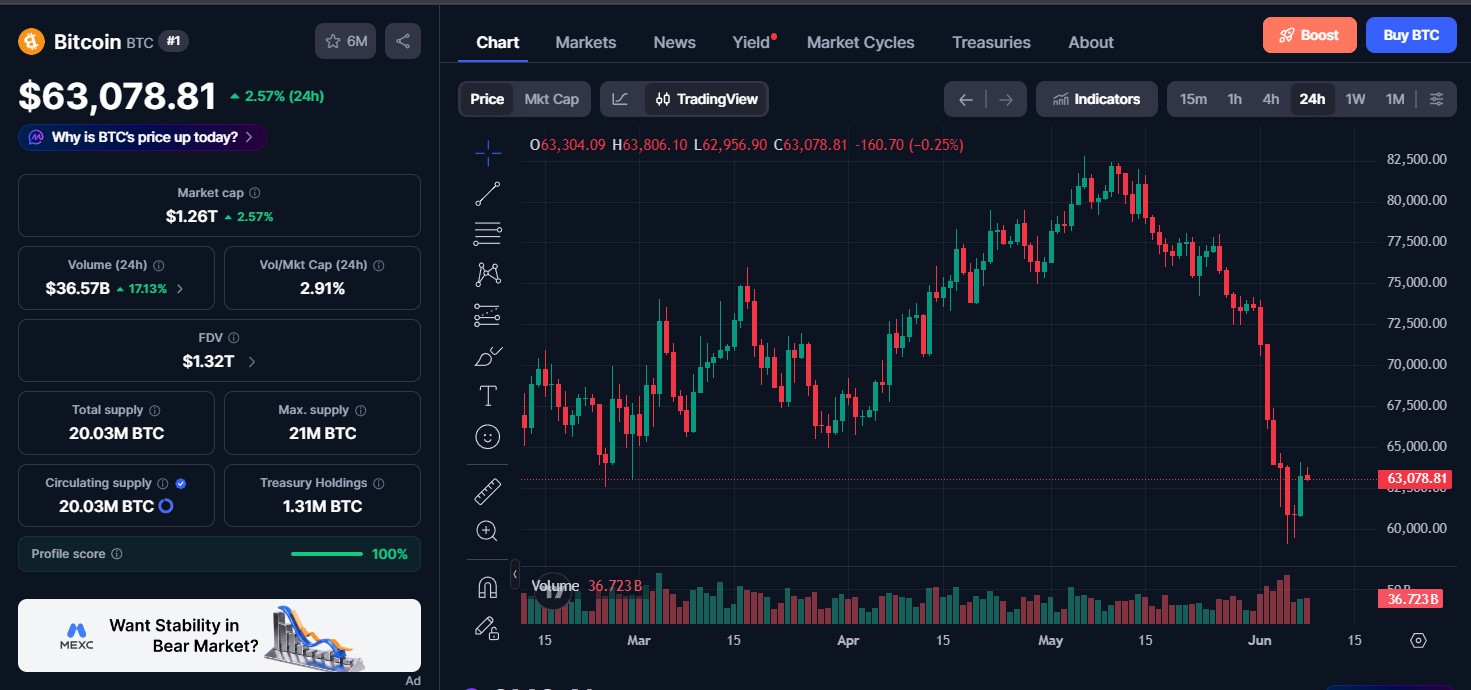Collapse the drawing toolbar side arrow
This screenshot has width=1471, height=690.
pos(515,575)
